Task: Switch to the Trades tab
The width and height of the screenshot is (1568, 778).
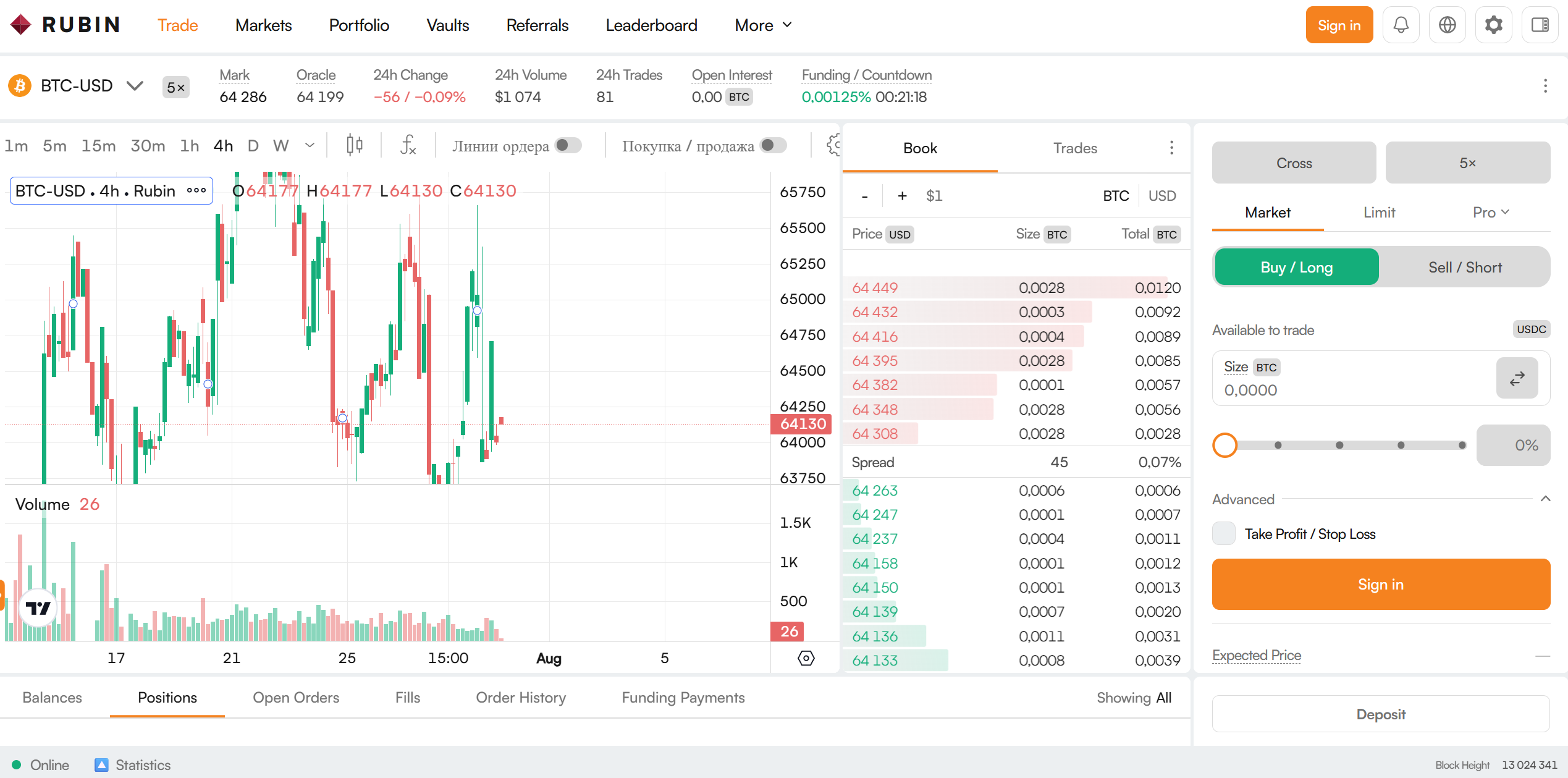Action: pos(1075,148)
